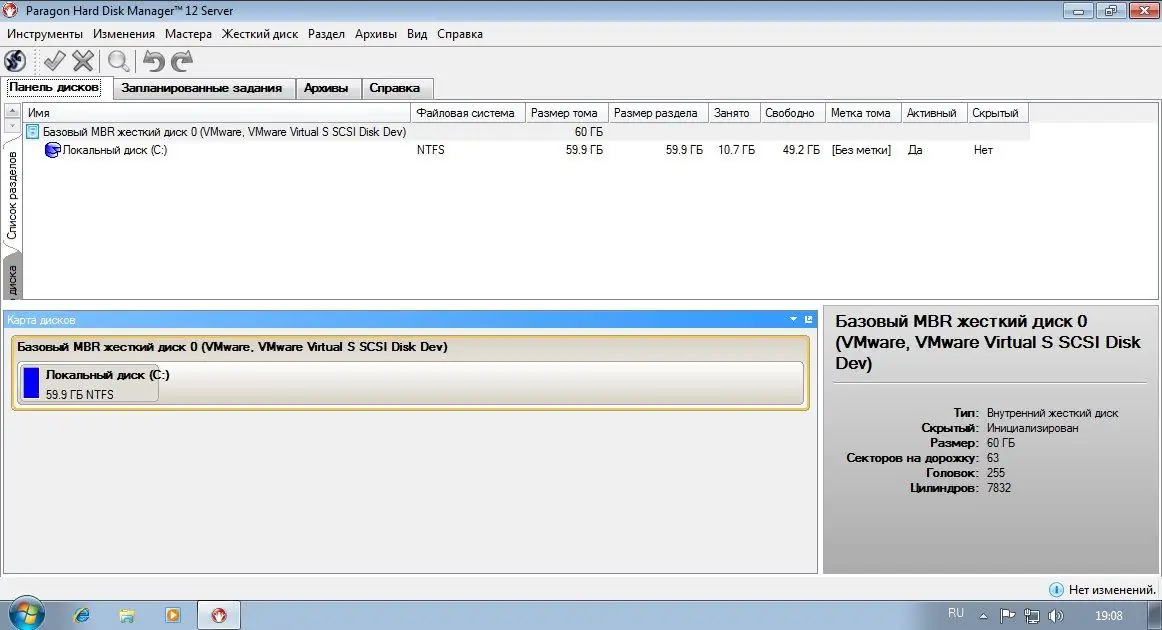Maximize the Карта дисков panel
Viewport: 1162px width, 630px height.
click(809, 319)
